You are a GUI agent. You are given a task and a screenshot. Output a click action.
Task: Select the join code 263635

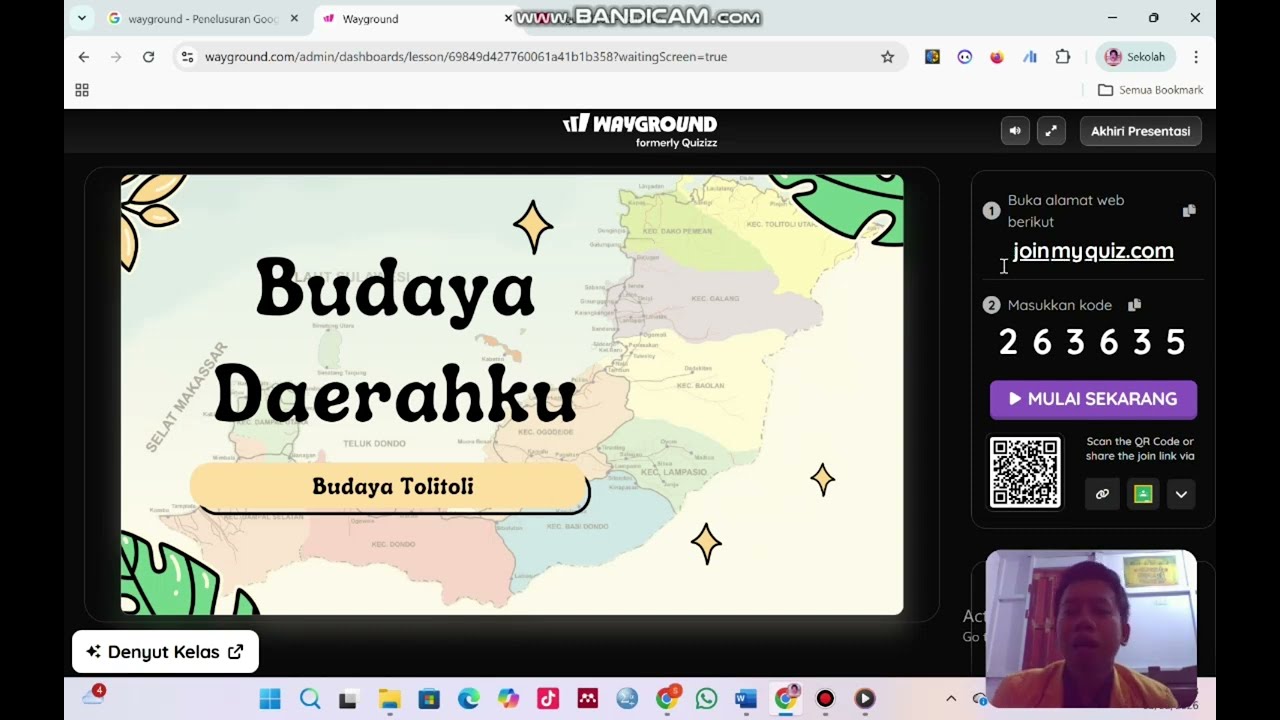tap(1092, 342)
